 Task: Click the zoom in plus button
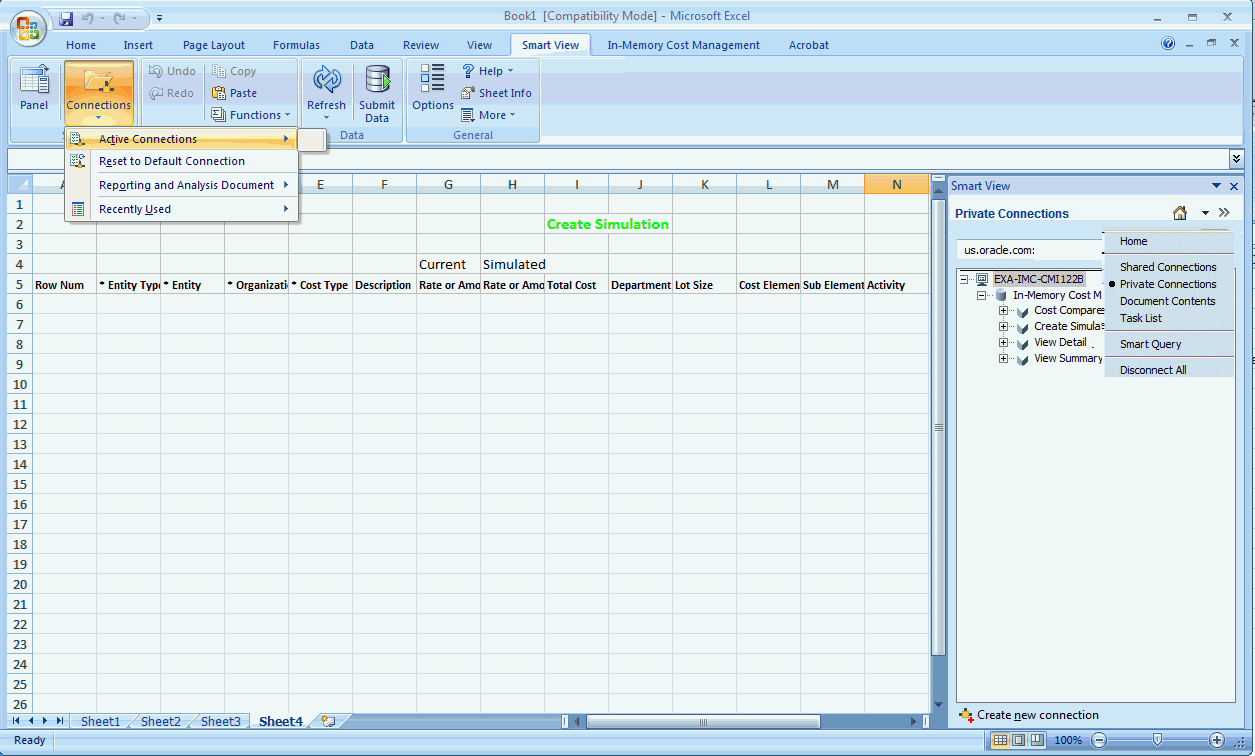point(1217,740)
